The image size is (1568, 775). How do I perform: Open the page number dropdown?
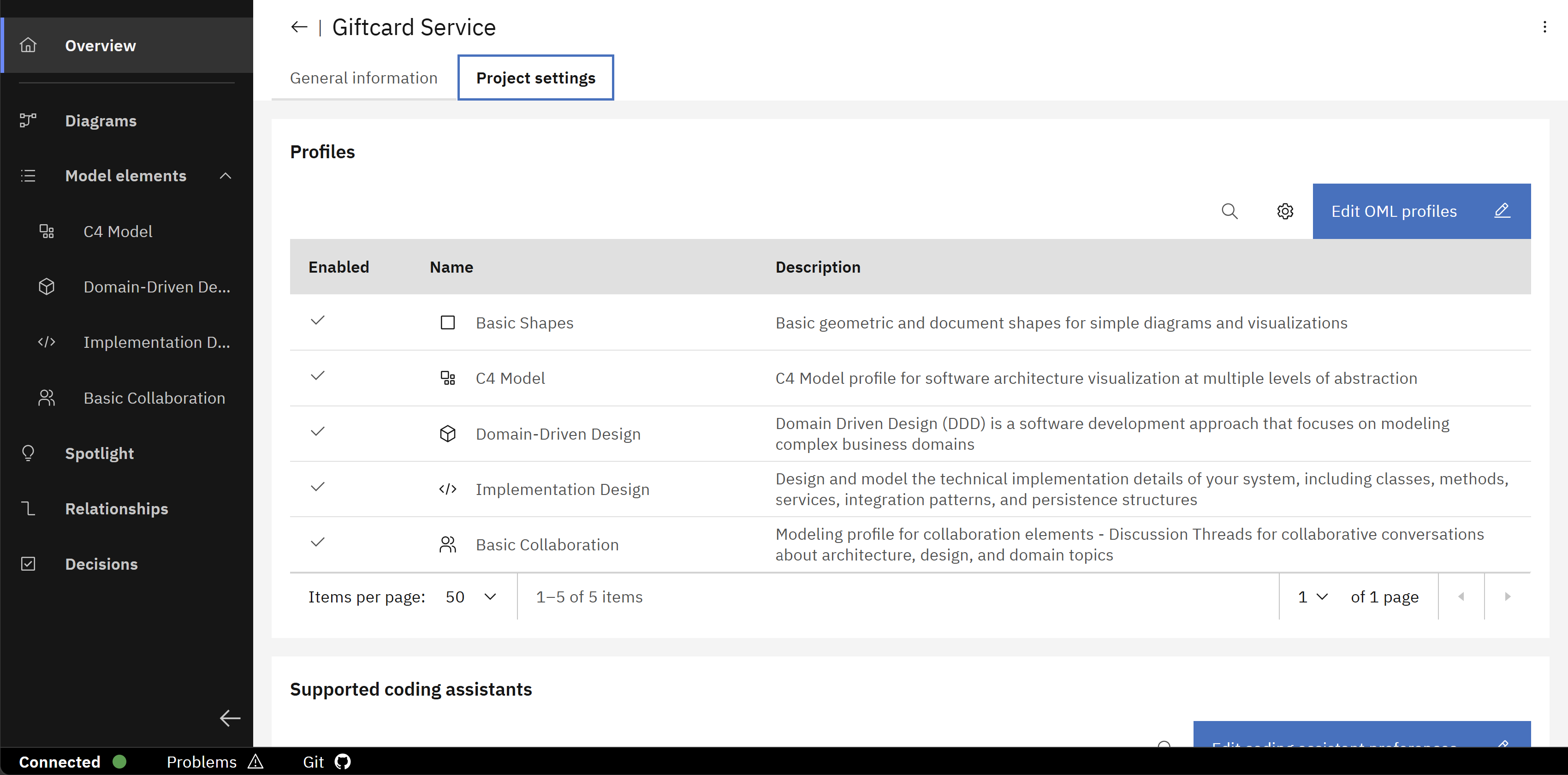(x=1313, y=596)
